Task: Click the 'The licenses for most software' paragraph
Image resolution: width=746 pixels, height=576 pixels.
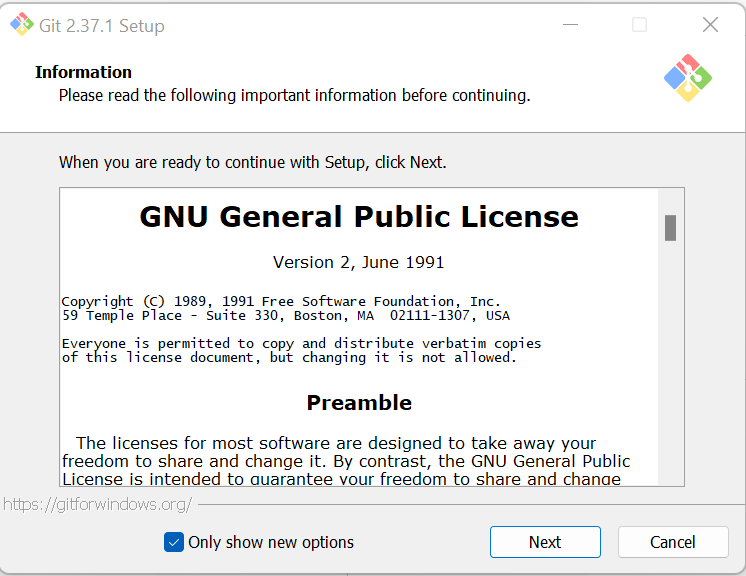Action: pyautogui.click(x=346, y=460)
